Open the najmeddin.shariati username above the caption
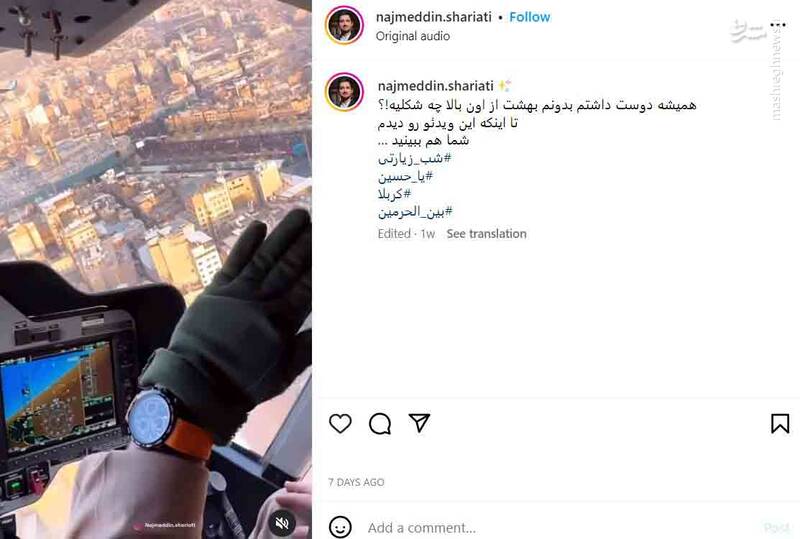This screenshot has height=539, width=800. [x=436, y=86]
